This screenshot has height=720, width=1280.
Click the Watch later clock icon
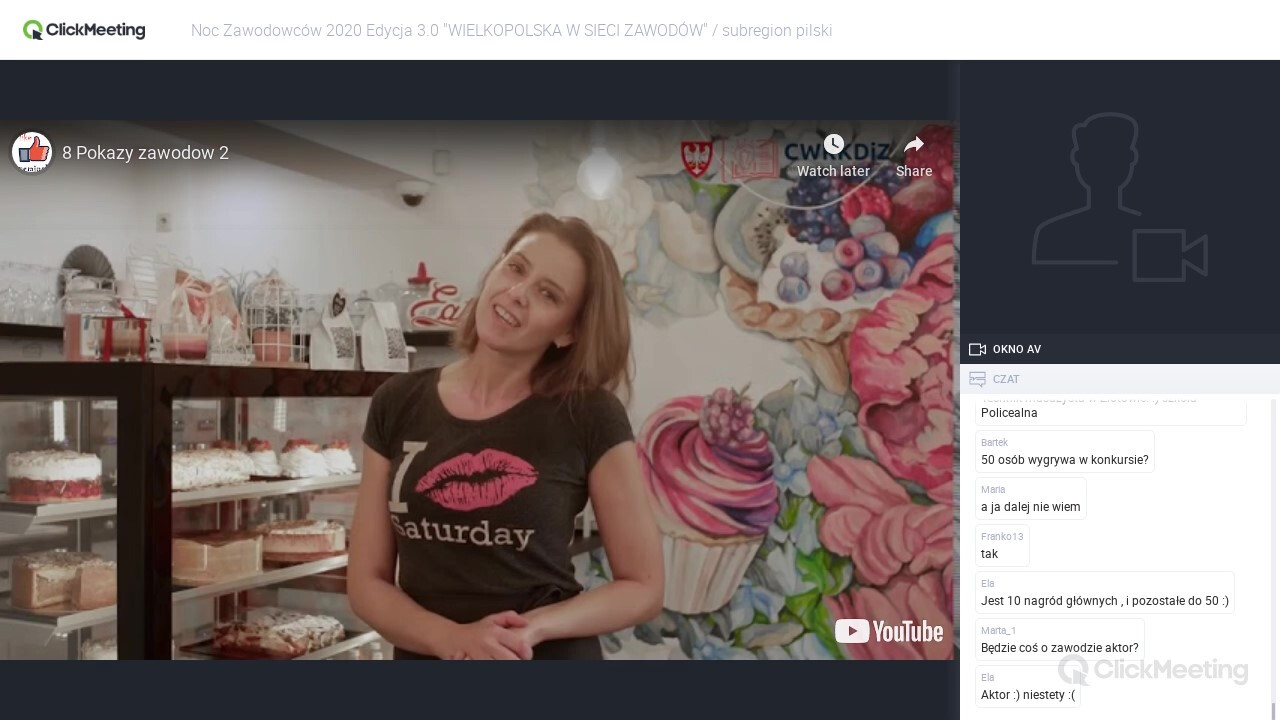833,145
